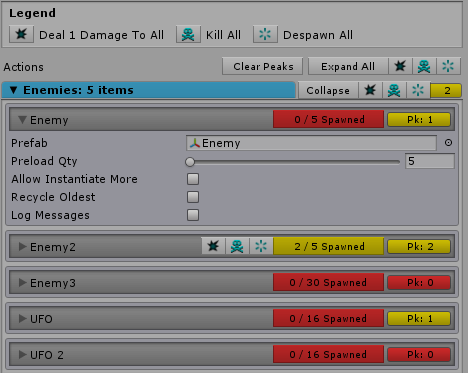Expand the UFO 2 item

click(22, 355)
